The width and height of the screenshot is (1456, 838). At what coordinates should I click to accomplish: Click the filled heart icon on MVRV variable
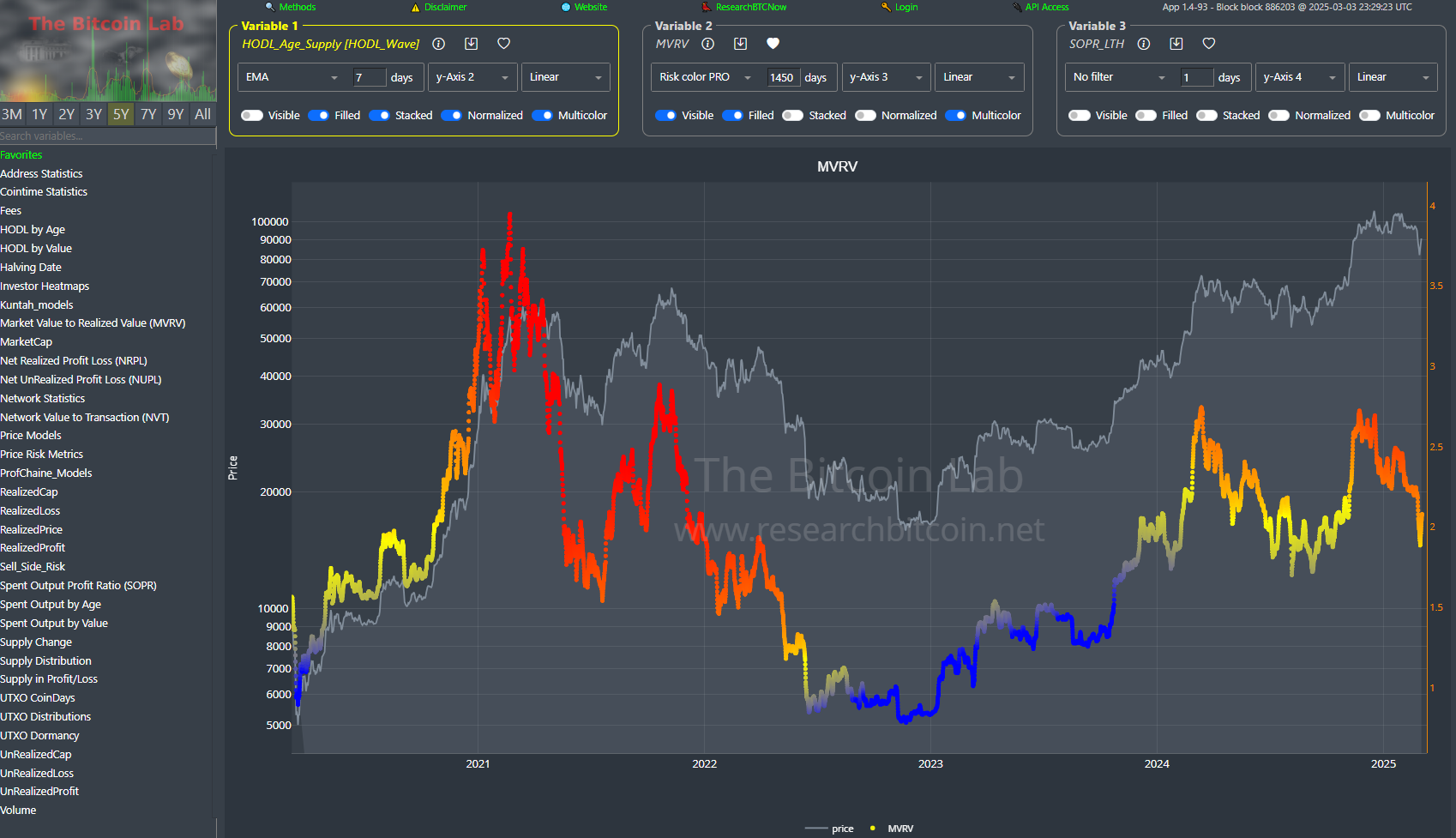(773, 43)
